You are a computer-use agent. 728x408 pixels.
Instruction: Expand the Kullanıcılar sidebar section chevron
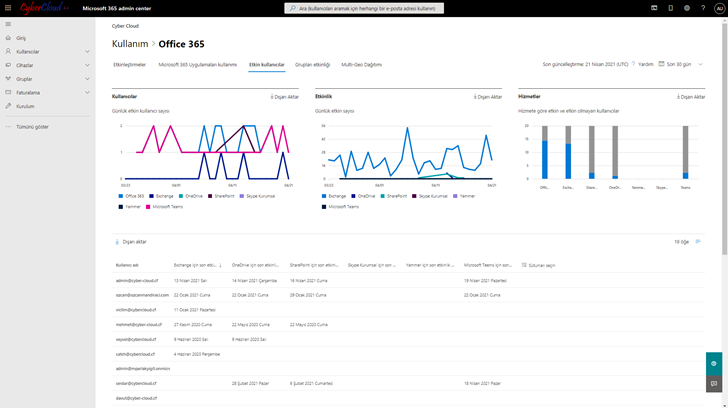87,52
